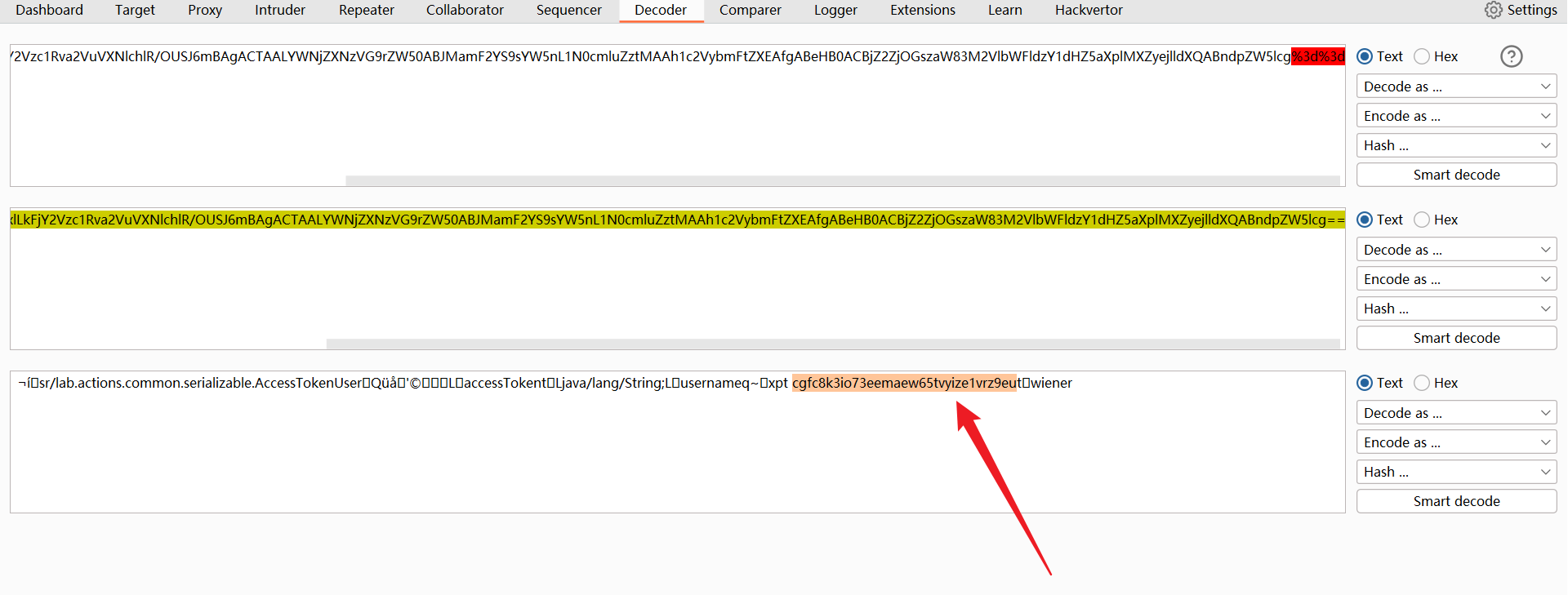1568x595 pixels.
Task: Open Hash dropdown in third panel
Action: pyautogui.click(x=1456, y=472)
